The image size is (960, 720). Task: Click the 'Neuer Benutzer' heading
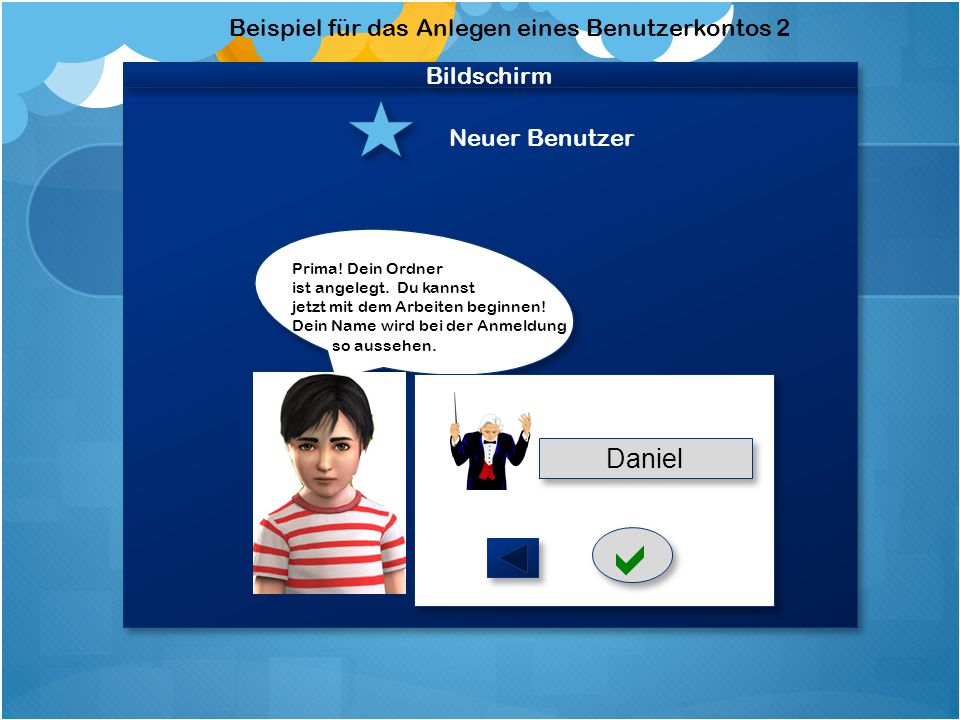(x=541, y=138)
